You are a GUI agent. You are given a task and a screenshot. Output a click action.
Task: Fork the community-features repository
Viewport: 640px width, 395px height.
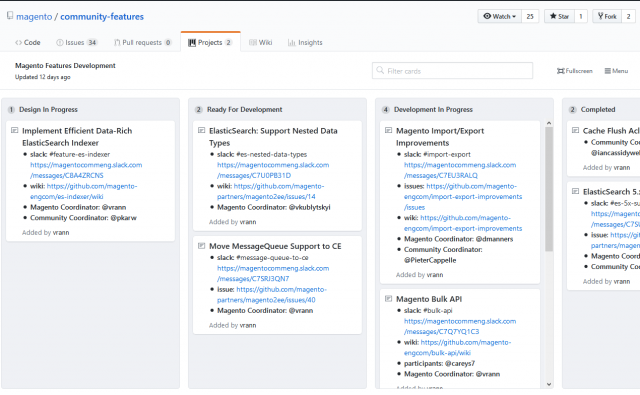(x=607, y=16)
